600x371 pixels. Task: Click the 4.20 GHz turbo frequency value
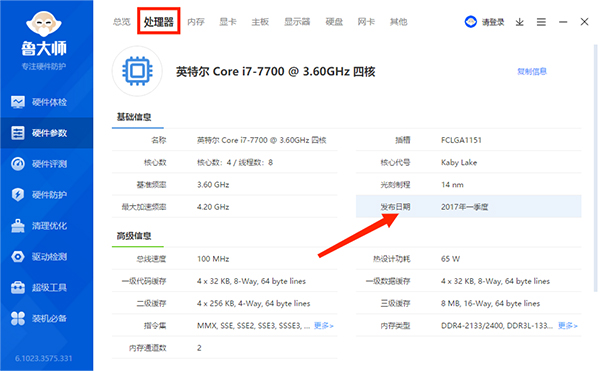click(x=213, y=207)
